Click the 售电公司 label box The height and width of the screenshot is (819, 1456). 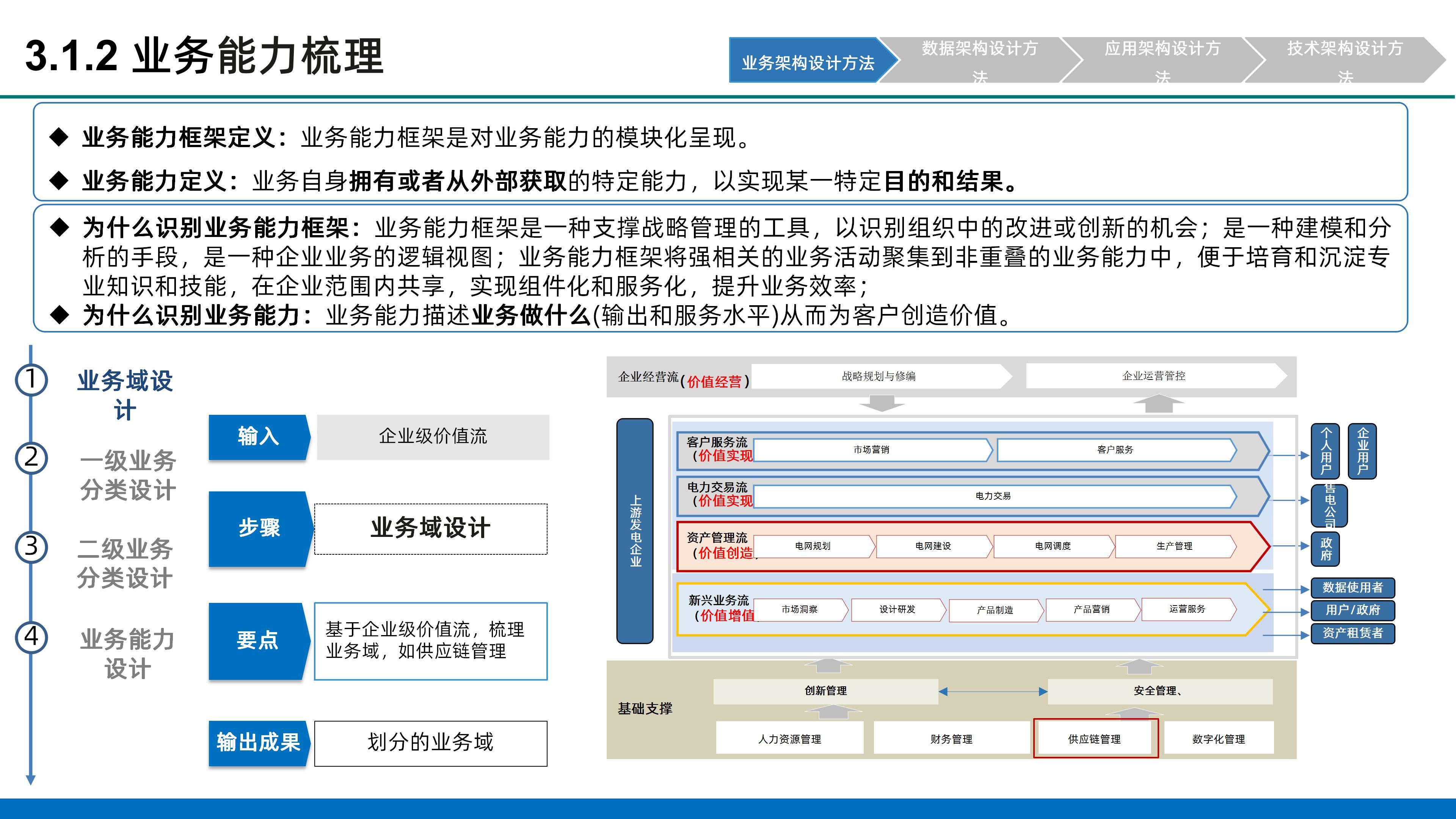click(1329, 506)
